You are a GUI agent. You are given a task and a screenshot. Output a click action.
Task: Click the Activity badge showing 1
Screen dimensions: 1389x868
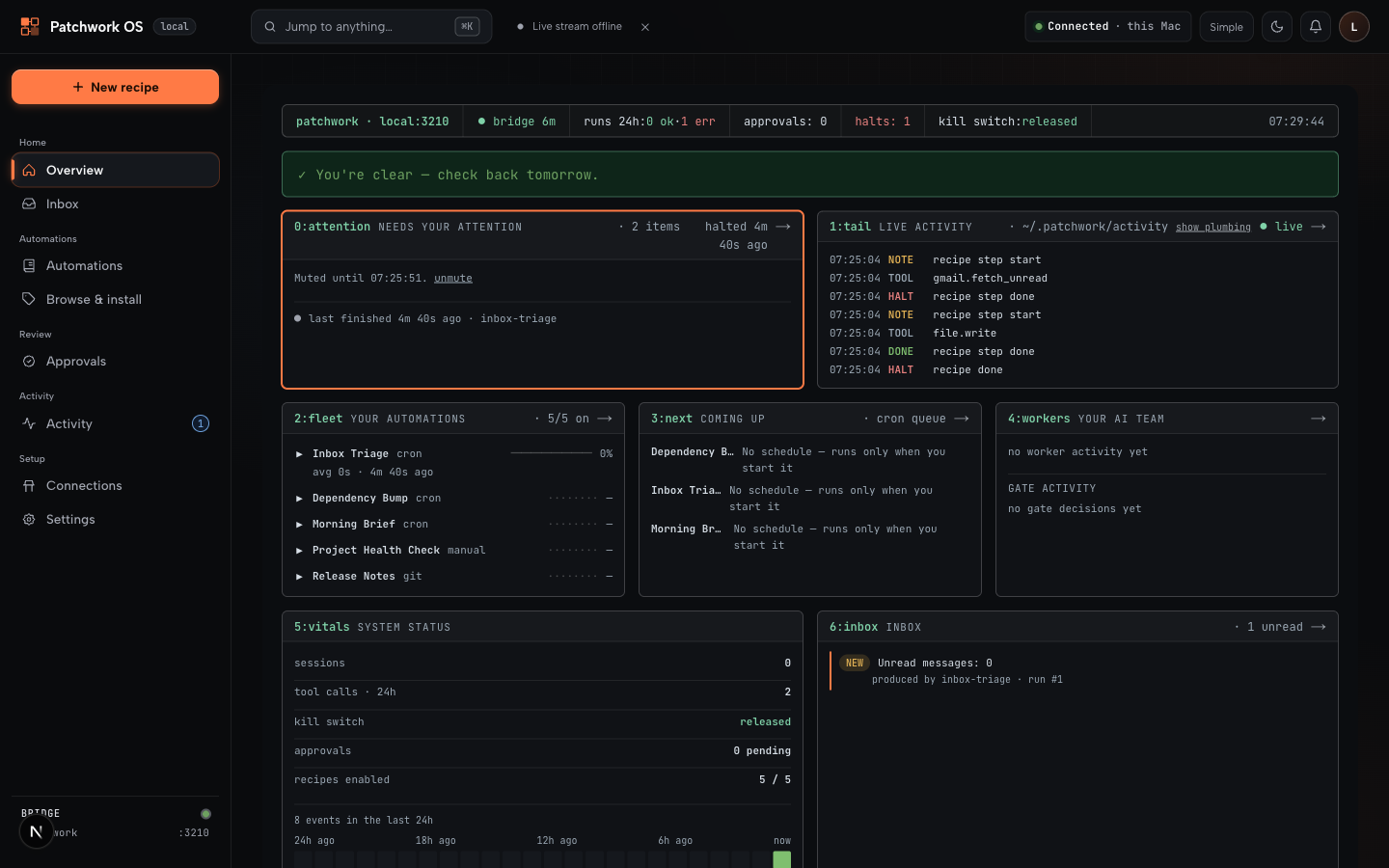(x=201, y=423)
